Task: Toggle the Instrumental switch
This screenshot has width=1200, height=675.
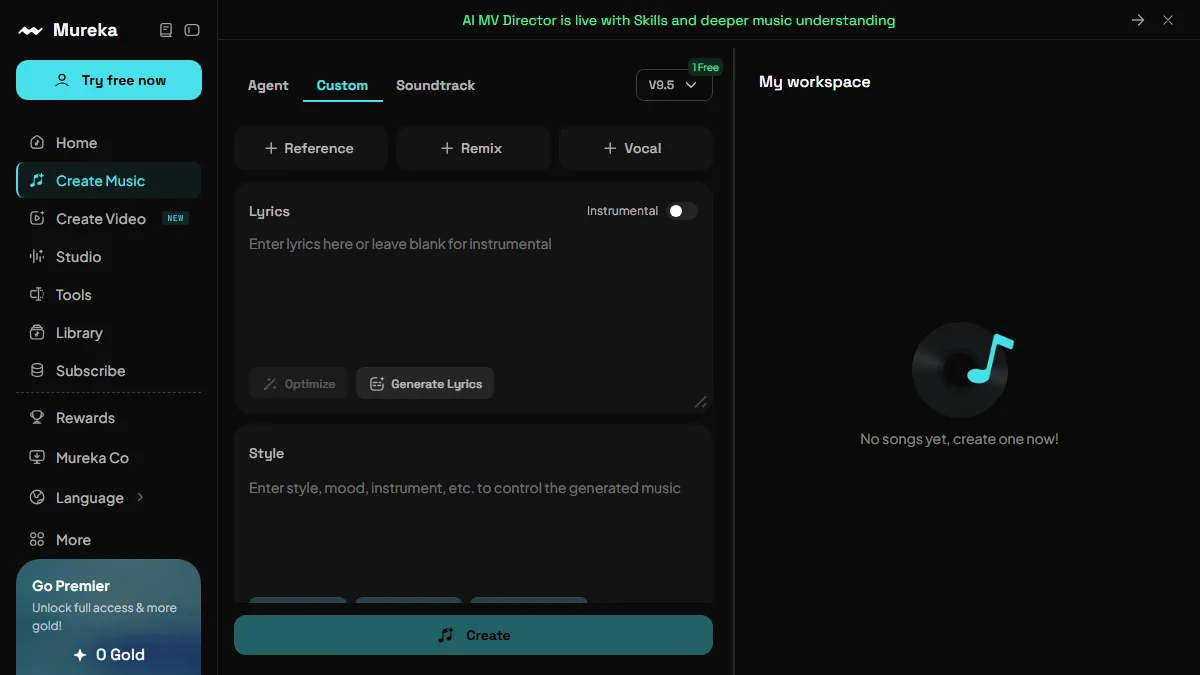Action: tap(682, 211)
